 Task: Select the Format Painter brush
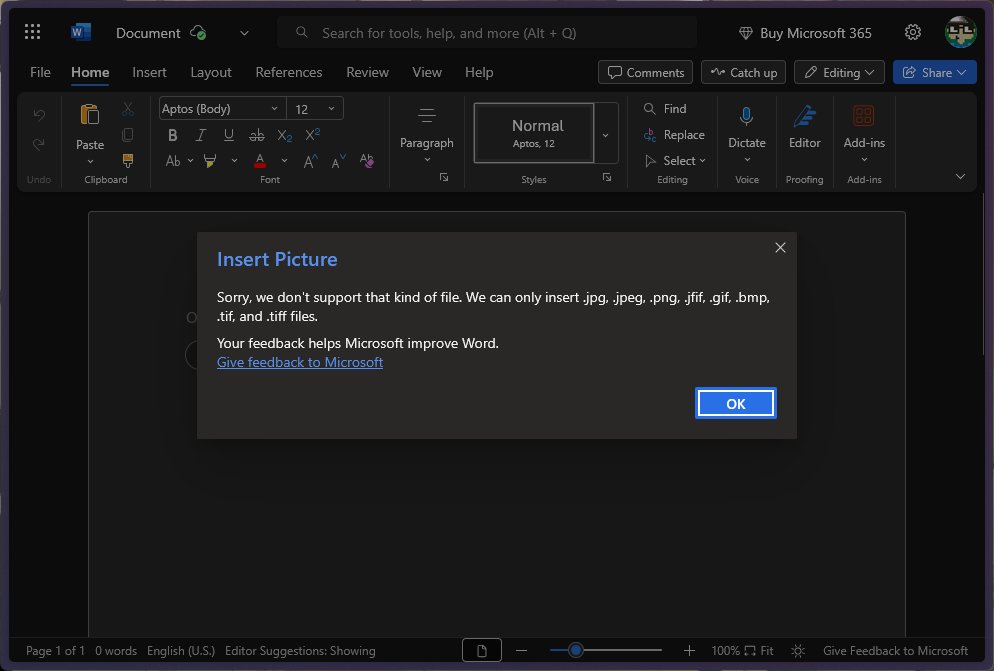coord(128,160)
